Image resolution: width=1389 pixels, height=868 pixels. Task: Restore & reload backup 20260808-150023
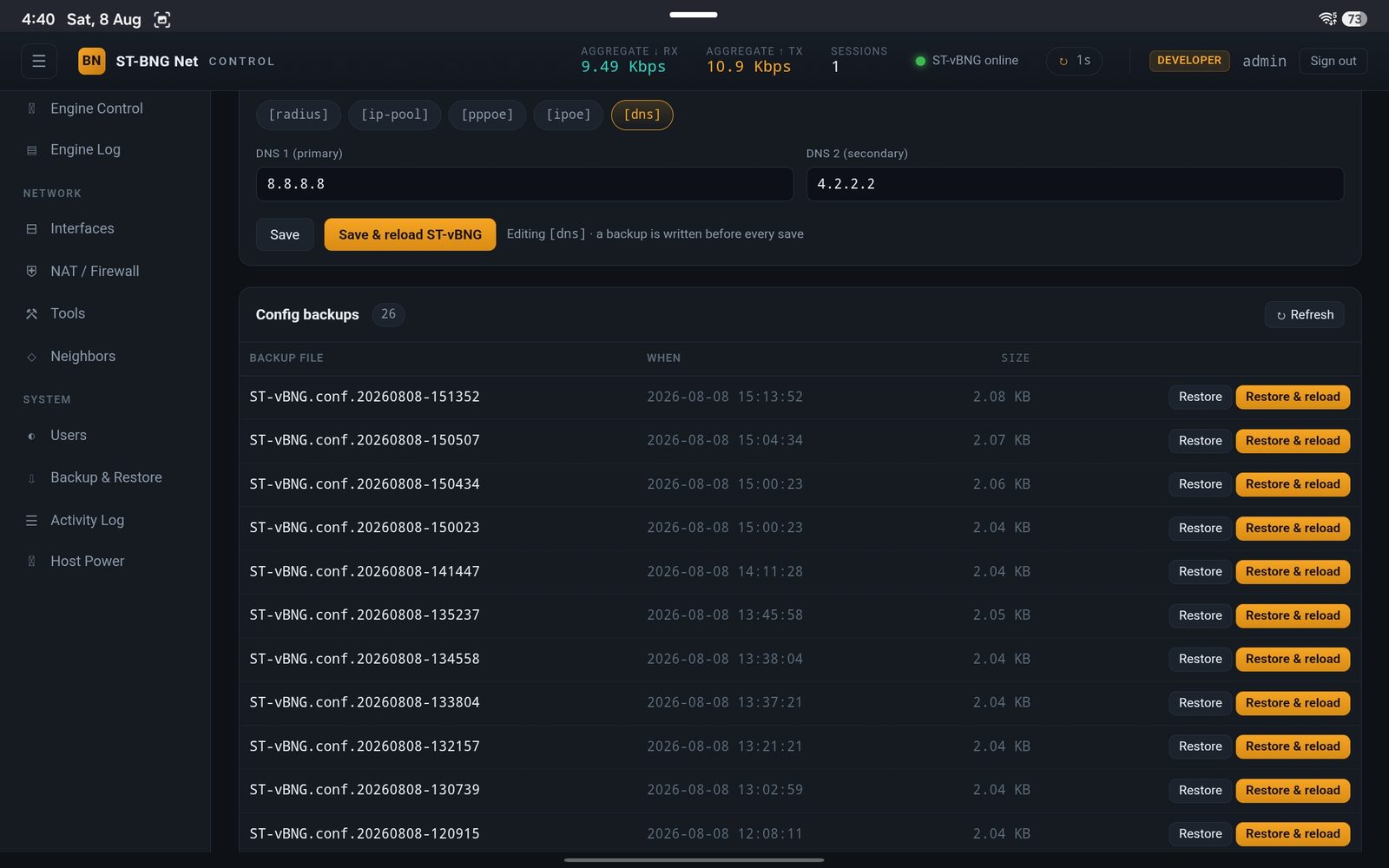coord(1293,529)
